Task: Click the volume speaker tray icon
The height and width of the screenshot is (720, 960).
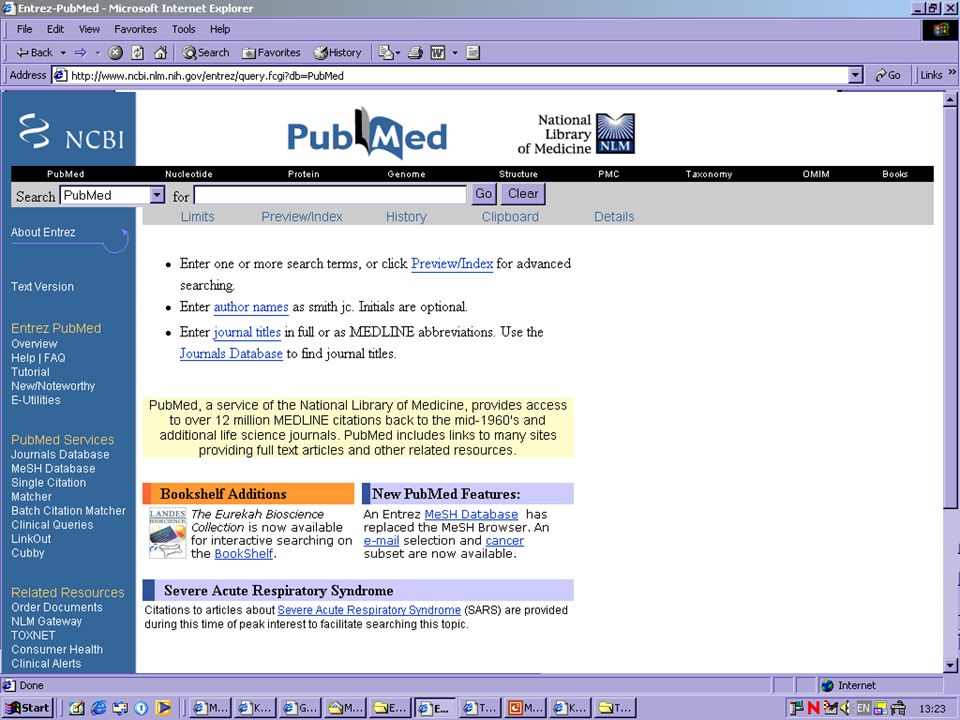Action: [846, 708]
